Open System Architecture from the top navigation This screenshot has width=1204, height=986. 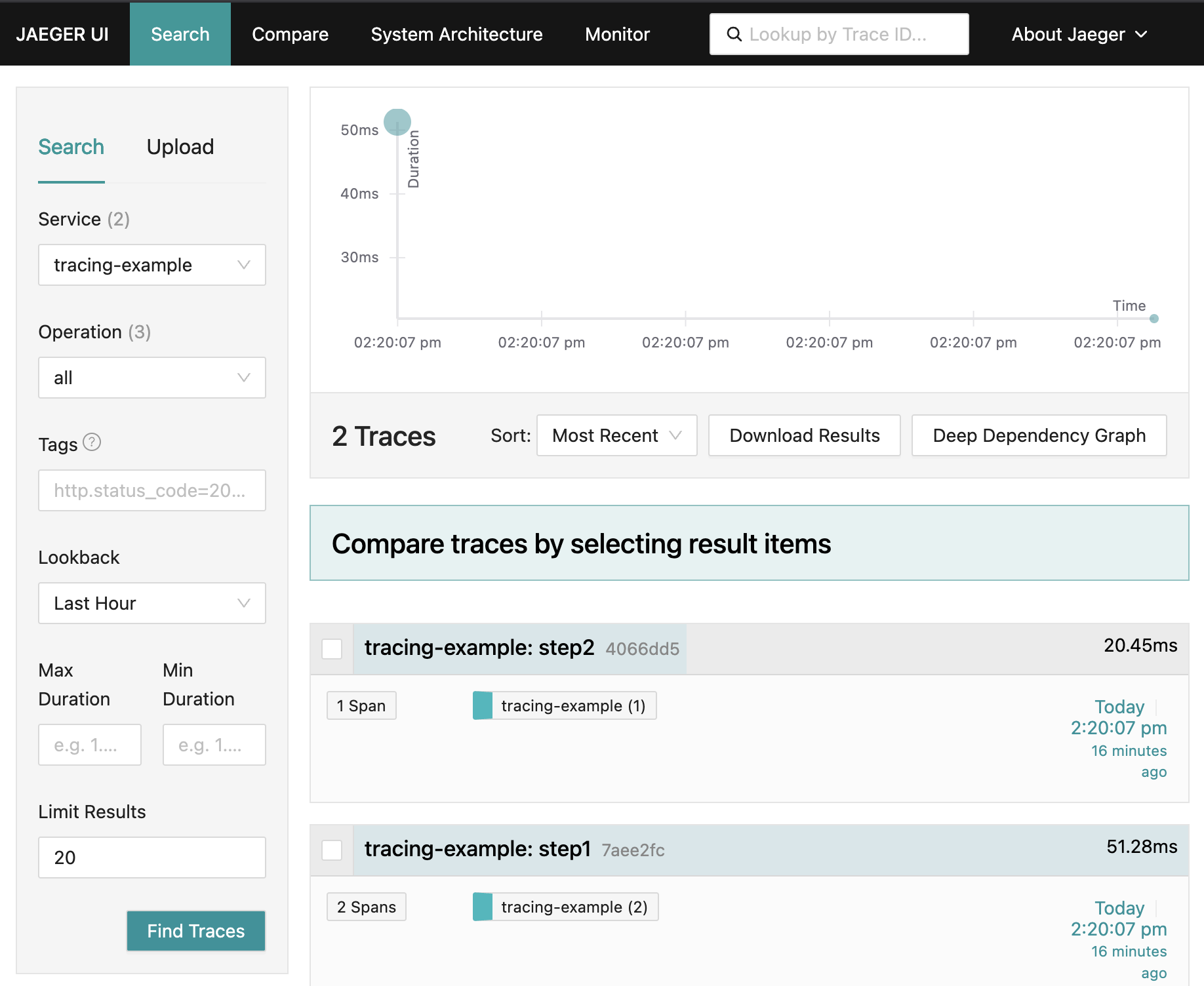tap(456, 34)
